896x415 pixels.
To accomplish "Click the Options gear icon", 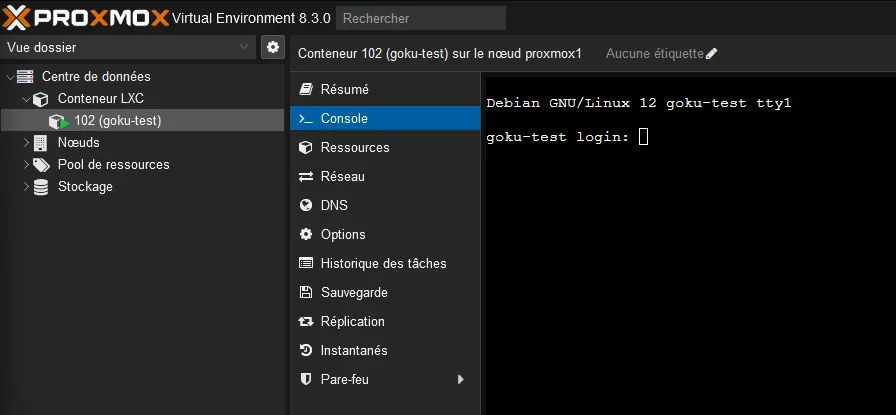I will point(306,234).
